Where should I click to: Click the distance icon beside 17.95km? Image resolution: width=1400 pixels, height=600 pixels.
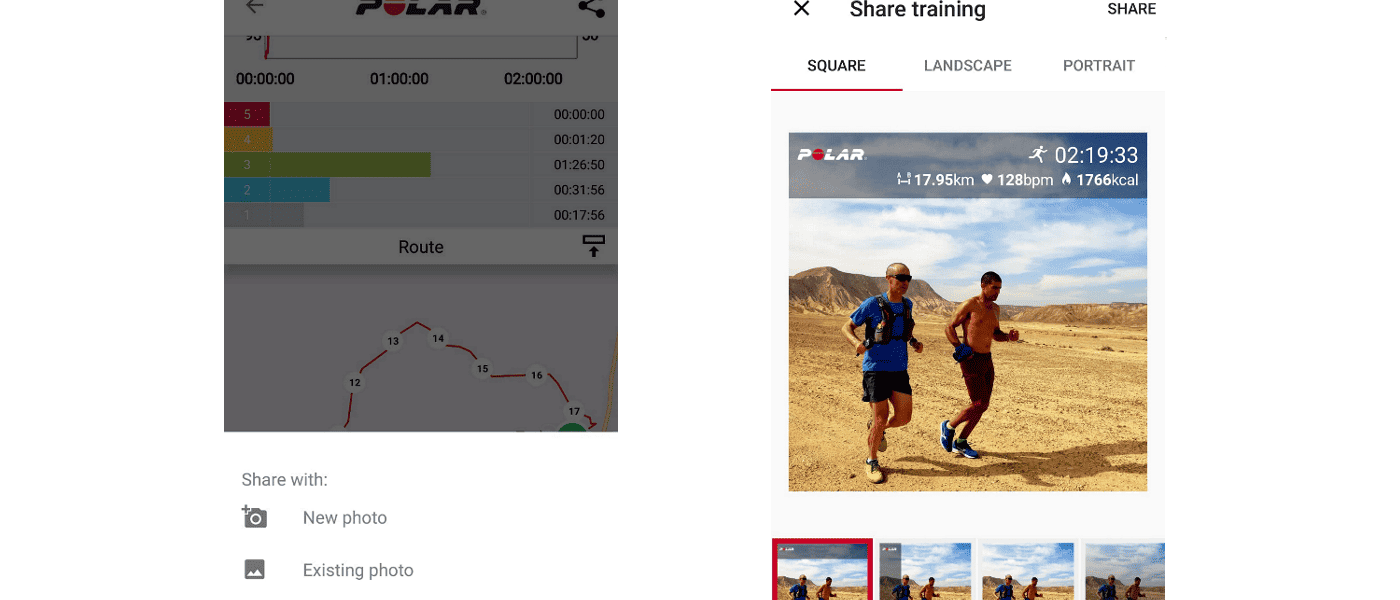click(904, 180)
